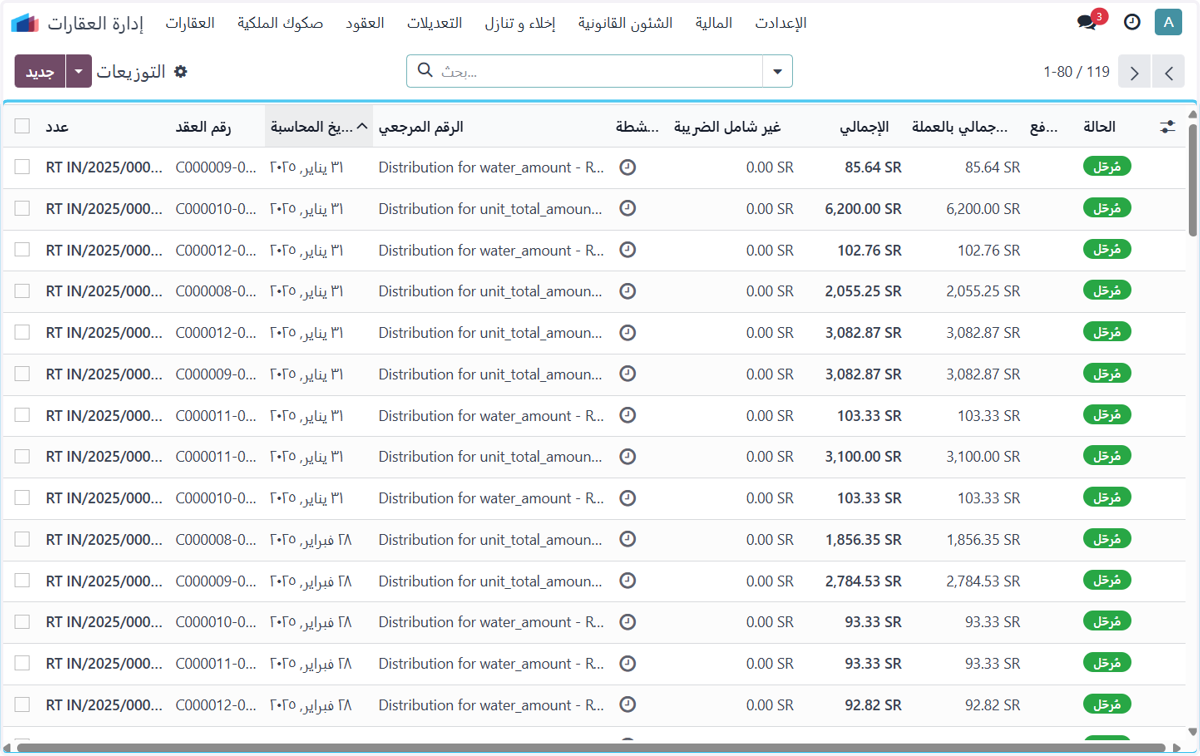This screenshot has width=1200, height=756.
Task: Click the 1,856.35 SR bold total cell
Action: pyautogui.click(x=863, y=539)
